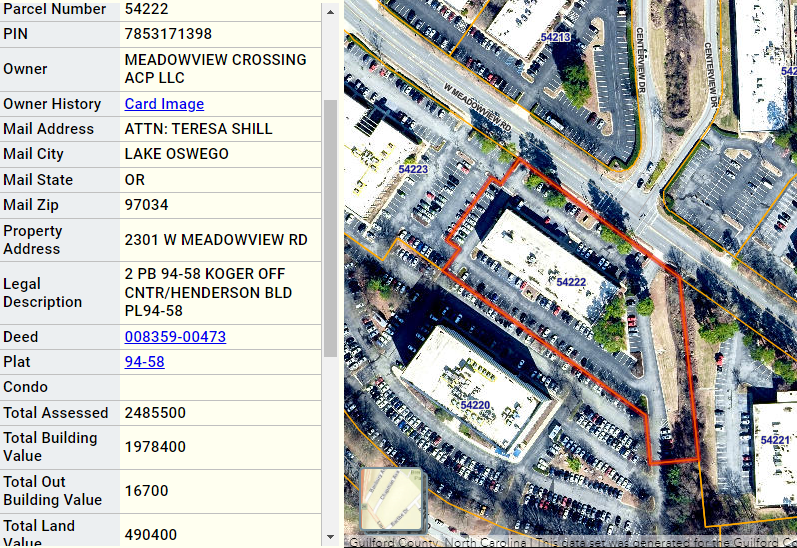Click owner name MEADOWVIEW CROSSING ACP LLC
This screenshot has height=548, width=797.
point(215,69)
